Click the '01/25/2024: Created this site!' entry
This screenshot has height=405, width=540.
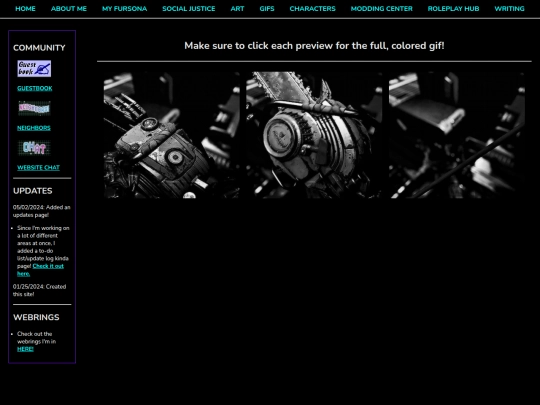[40, 290]
